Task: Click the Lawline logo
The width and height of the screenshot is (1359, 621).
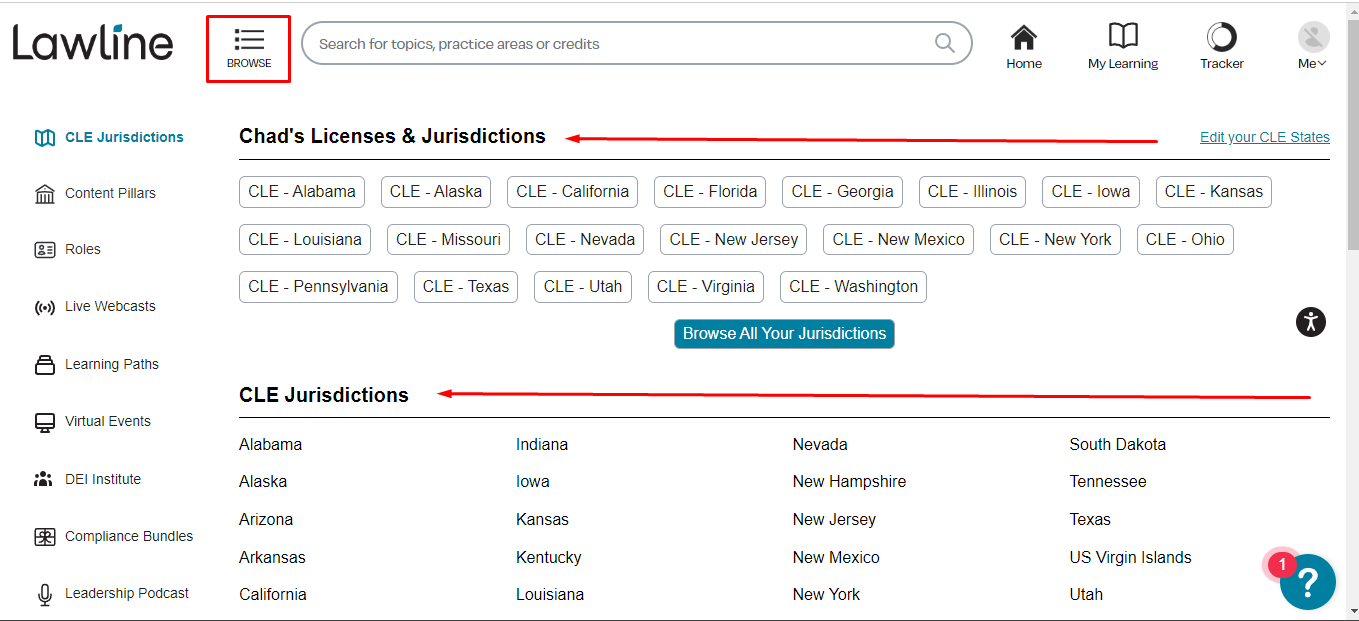Action: [x=93, y=43]
